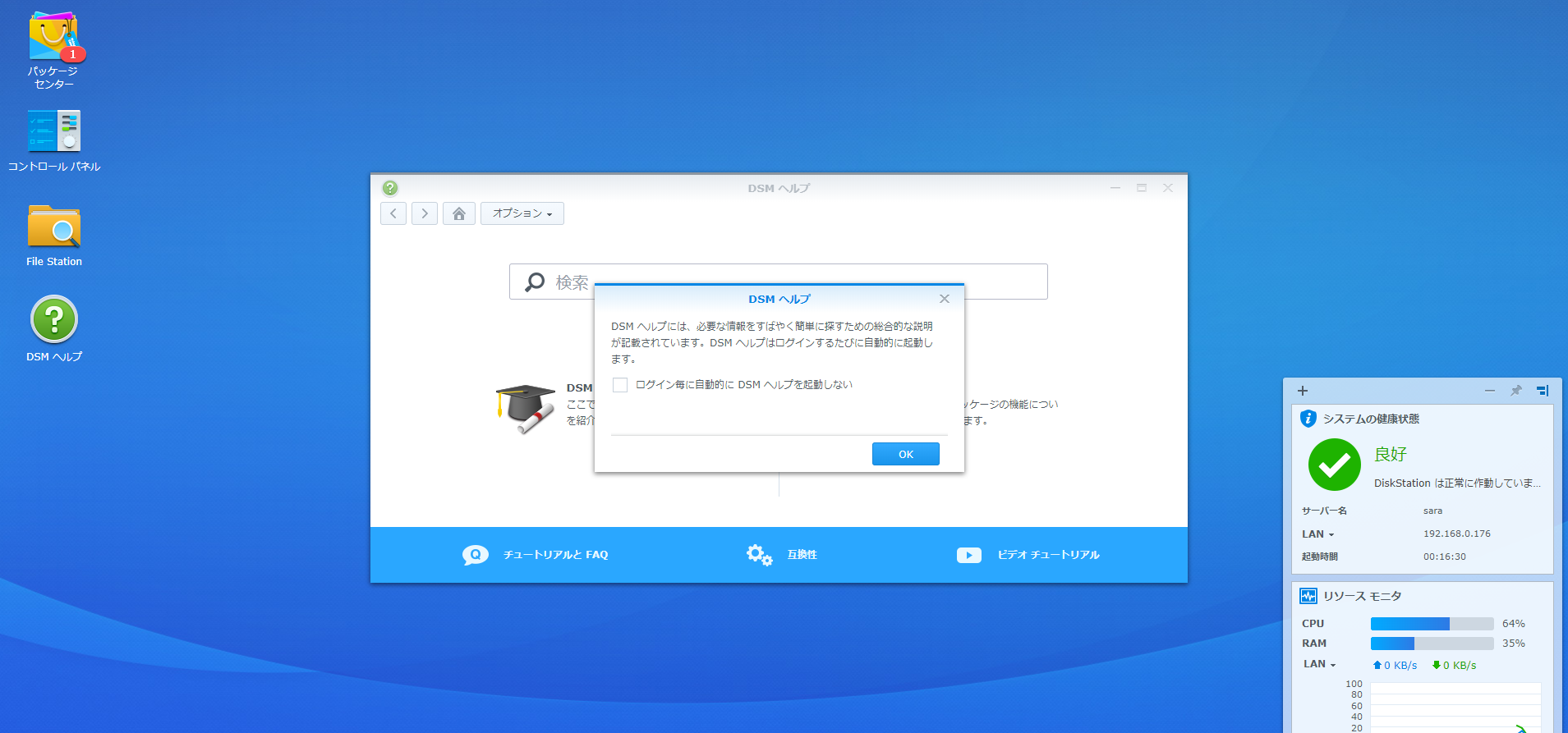Click the compatibility gears icon
The width and height of the screenshot is (1568, 733).
pyautogui.click(x=759, y=555)
